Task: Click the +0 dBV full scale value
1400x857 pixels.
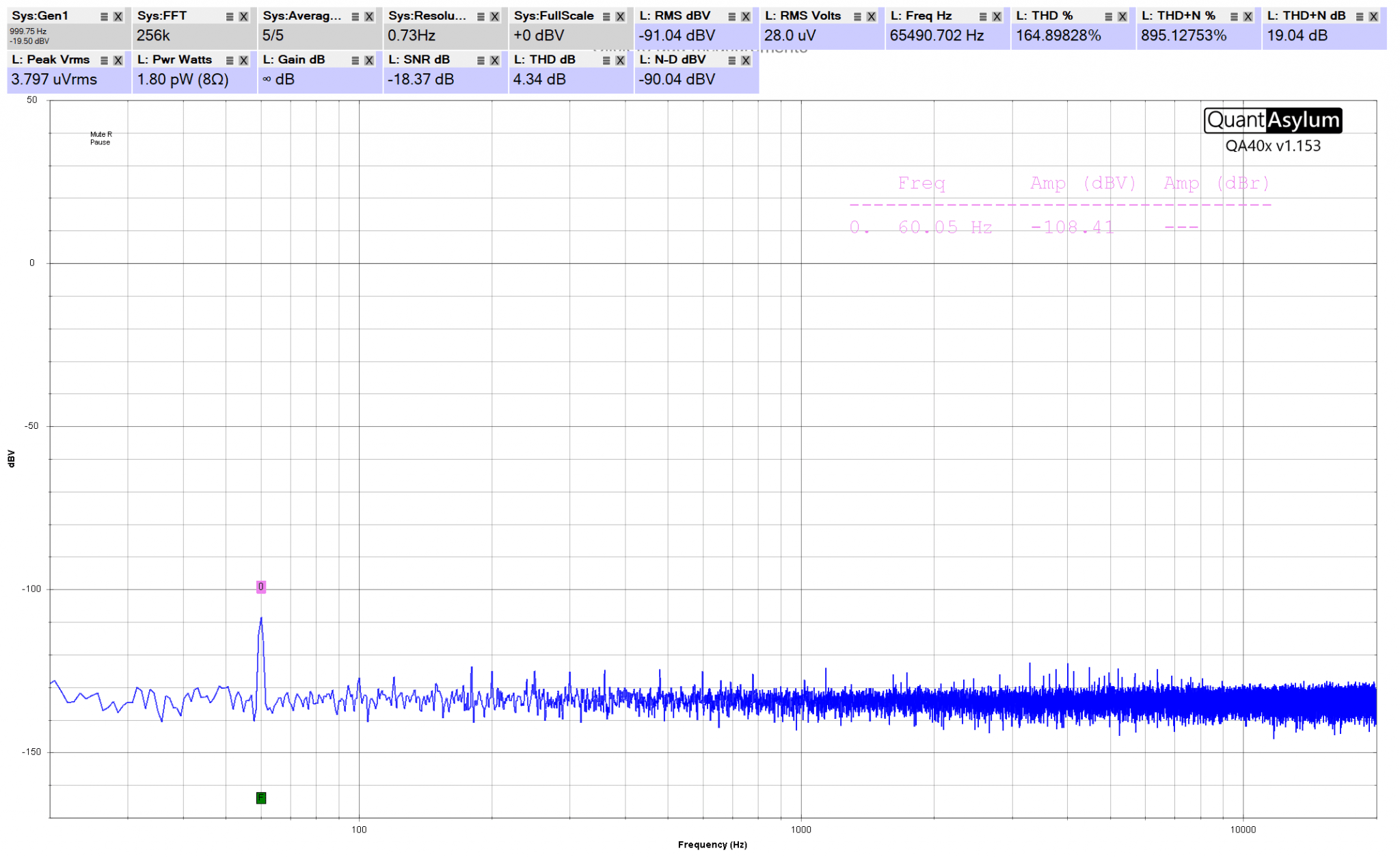Action: (x=539, y=36)
